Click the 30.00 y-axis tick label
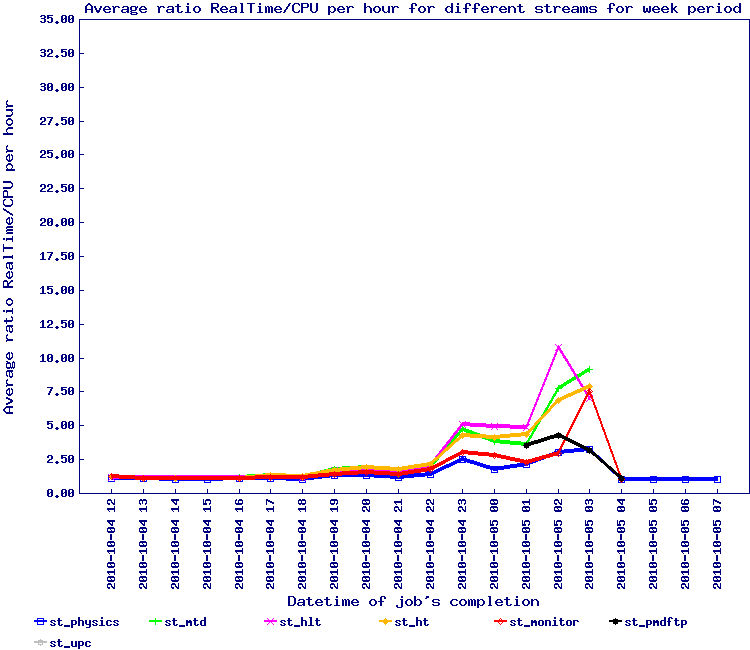The height and width of the screenshot is (650, 750). [x=57, y=87]
